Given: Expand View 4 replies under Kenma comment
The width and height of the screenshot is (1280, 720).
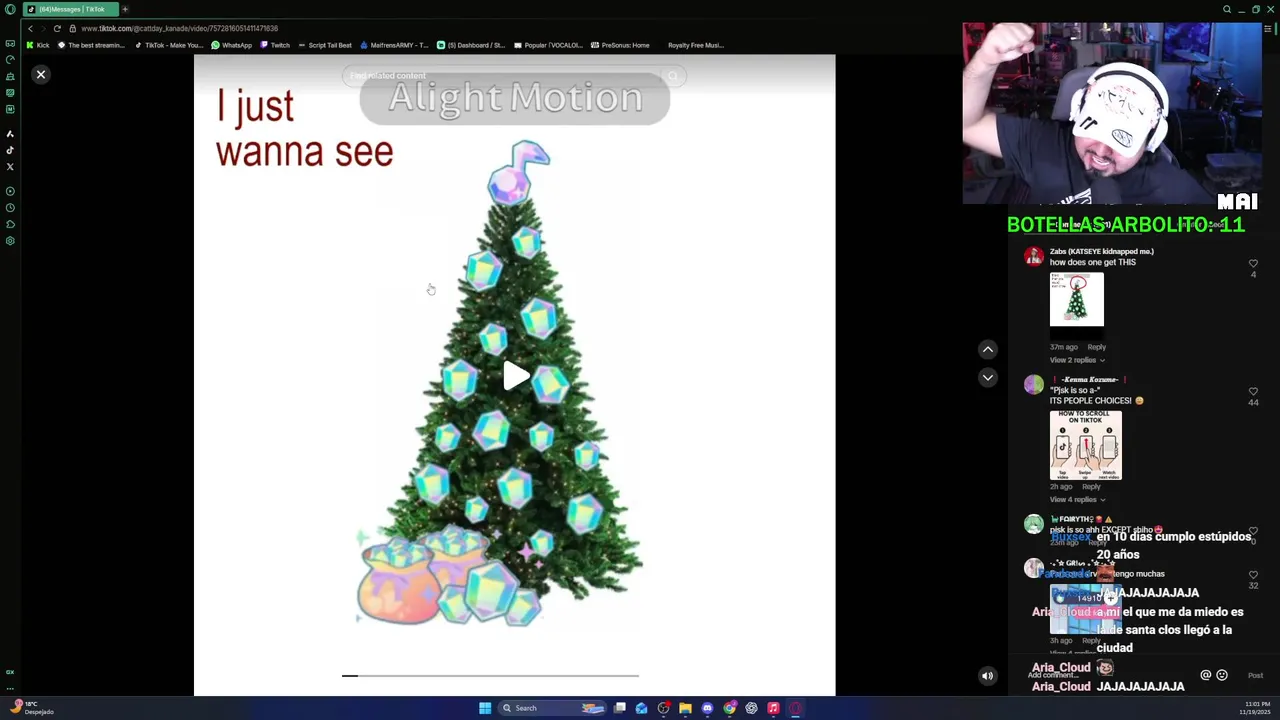Looking at the screenshot, I should tap(1077, 500).
